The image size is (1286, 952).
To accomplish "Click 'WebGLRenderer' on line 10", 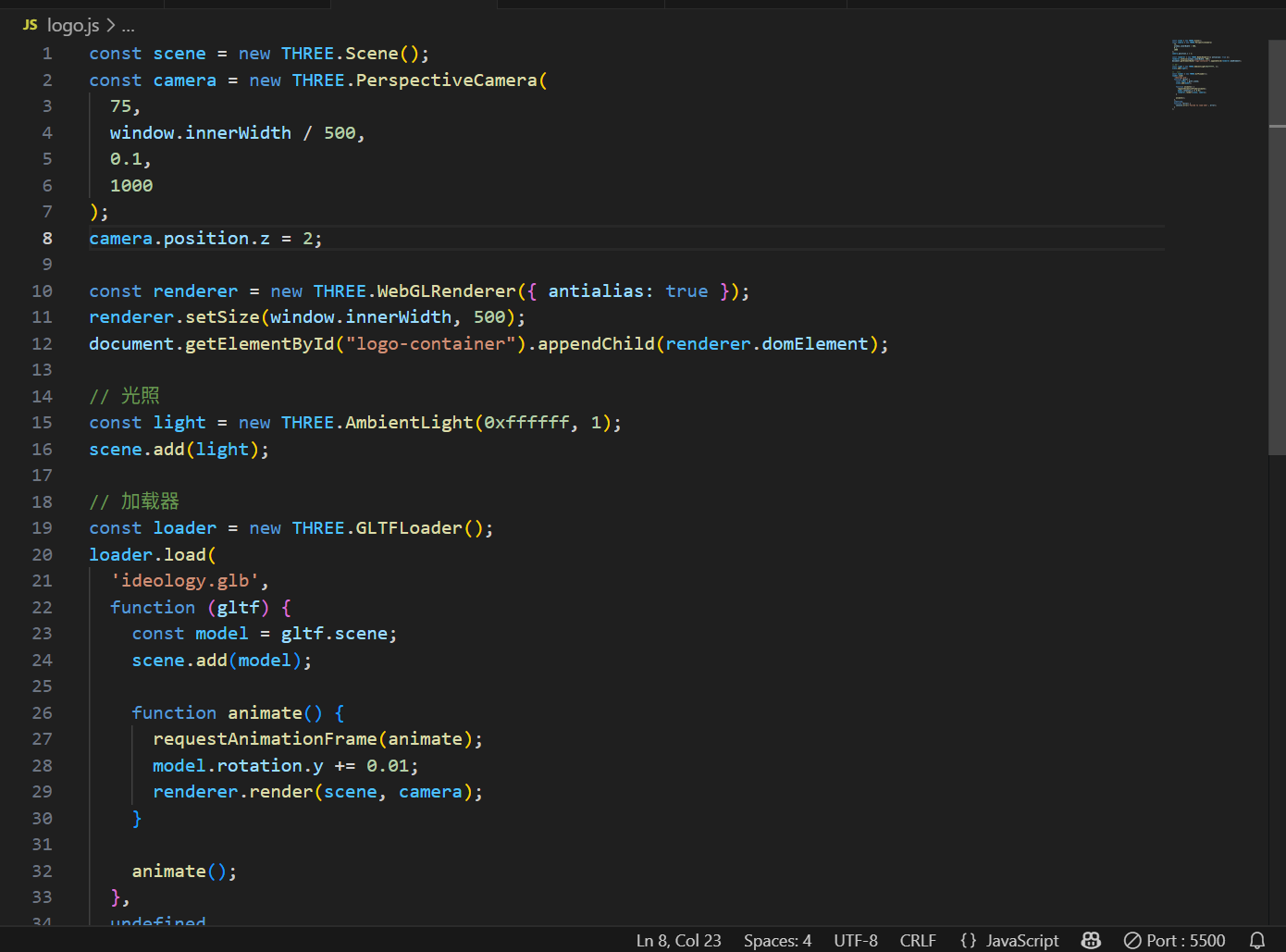I will 447,291.
